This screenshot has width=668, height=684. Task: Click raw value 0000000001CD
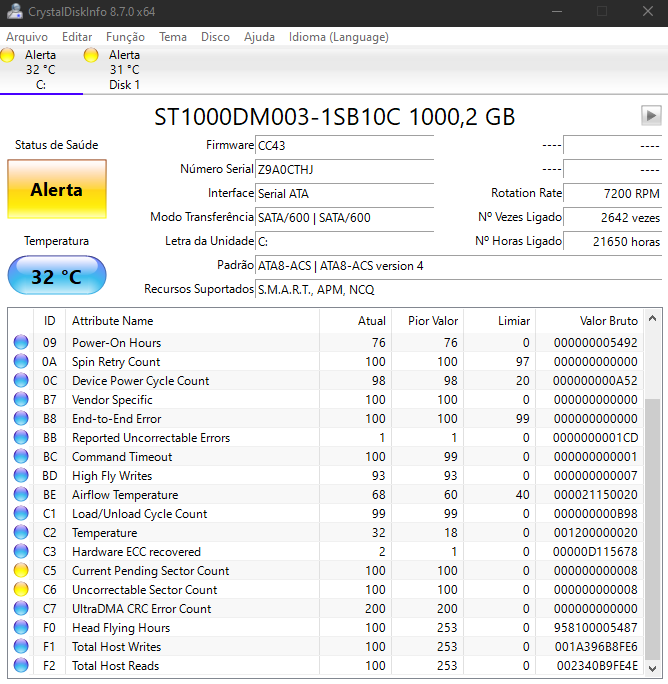(595, 438)
